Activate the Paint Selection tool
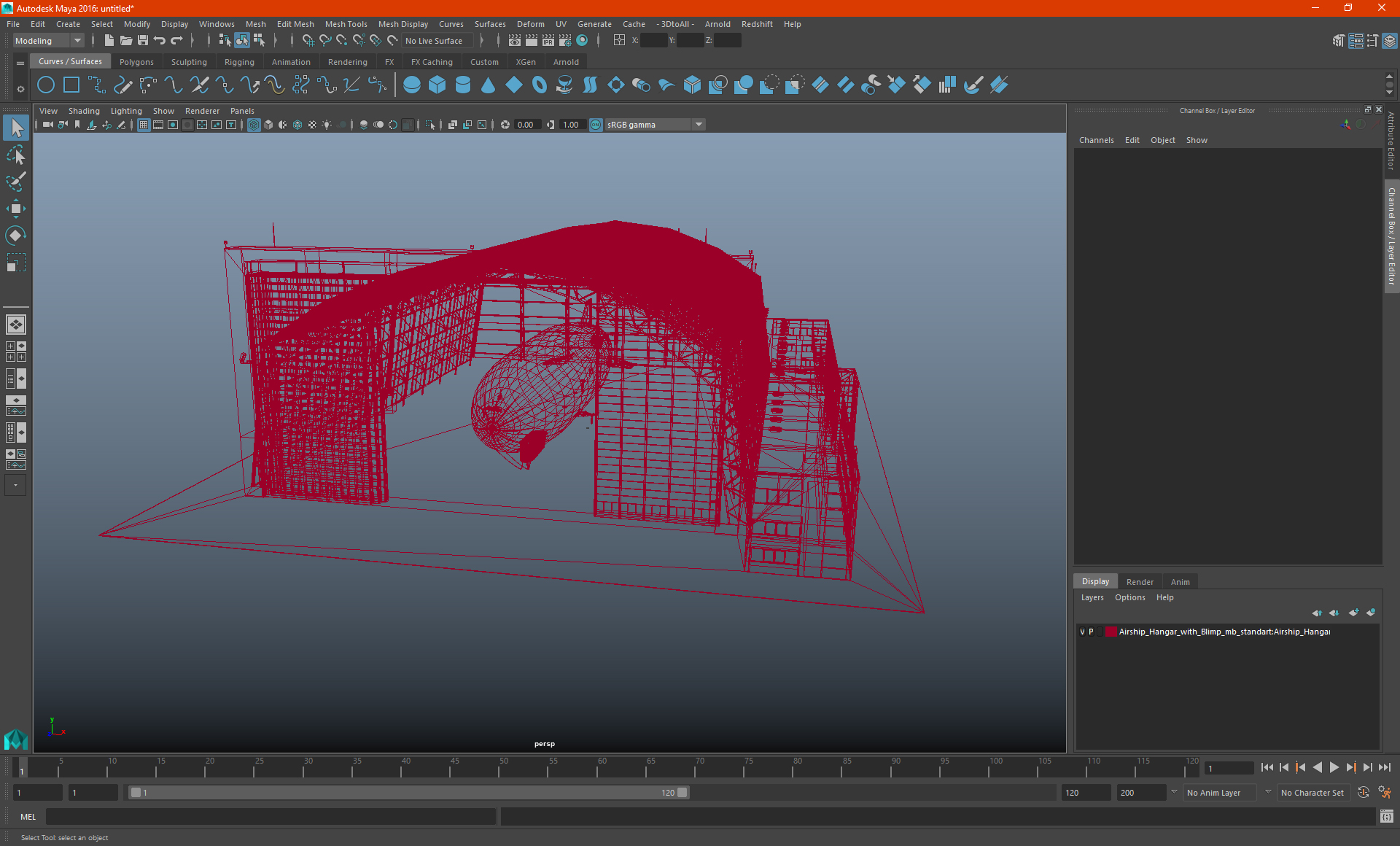This screenshot has height=846, width=1400. click(15, 182)
